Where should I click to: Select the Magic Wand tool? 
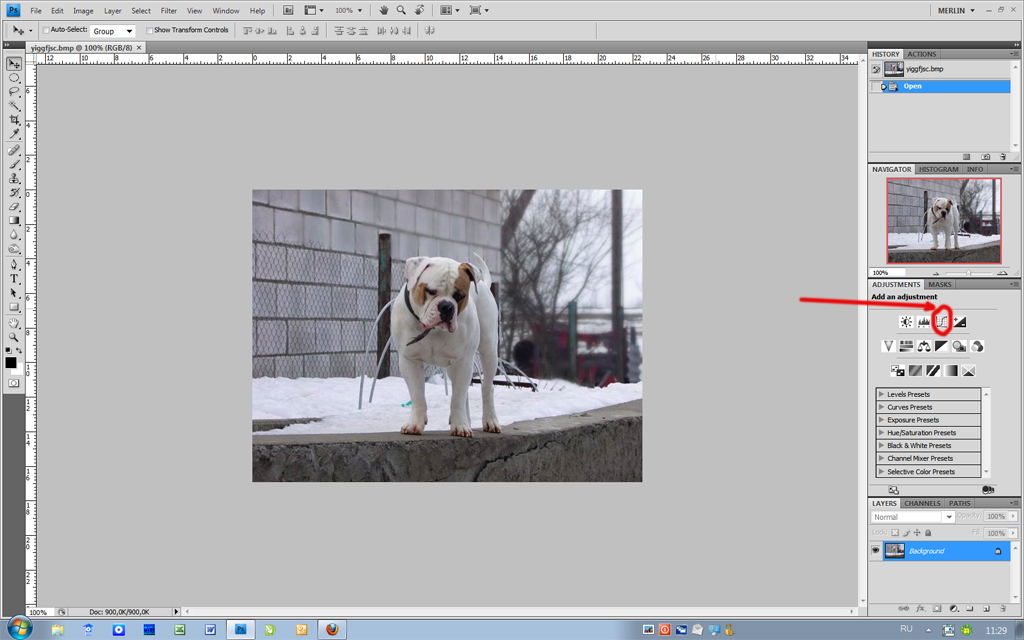14,106
